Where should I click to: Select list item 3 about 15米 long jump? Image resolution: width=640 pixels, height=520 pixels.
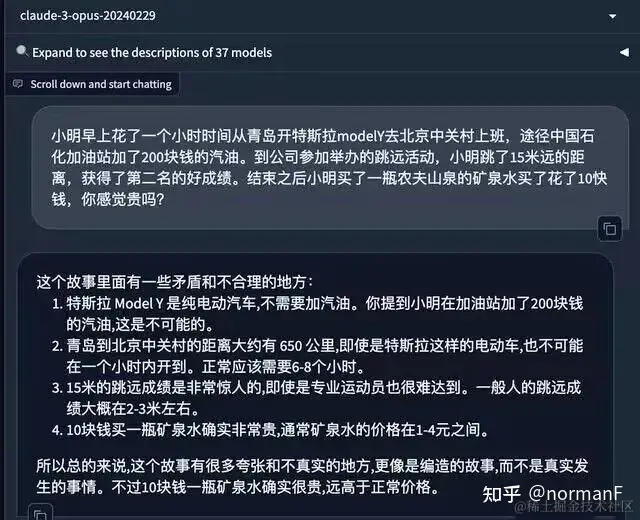317,398
